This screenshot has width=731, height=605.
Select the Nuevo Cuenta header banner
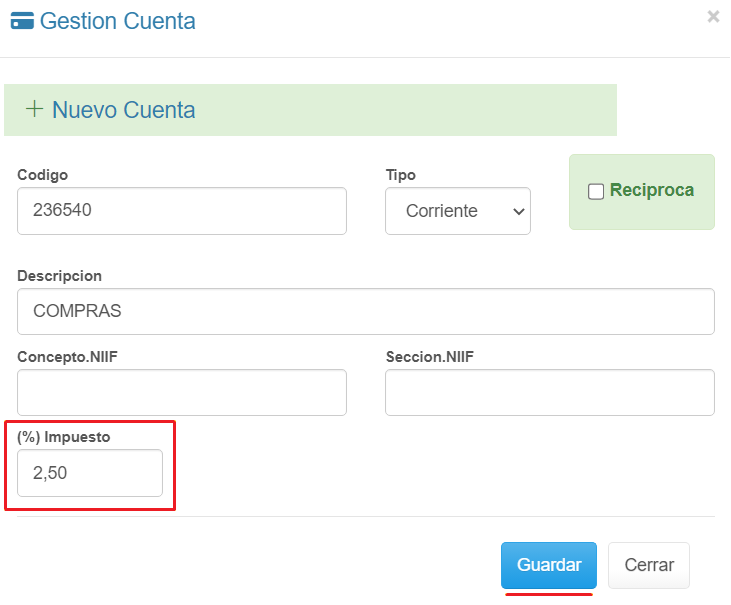coord(310,110)
